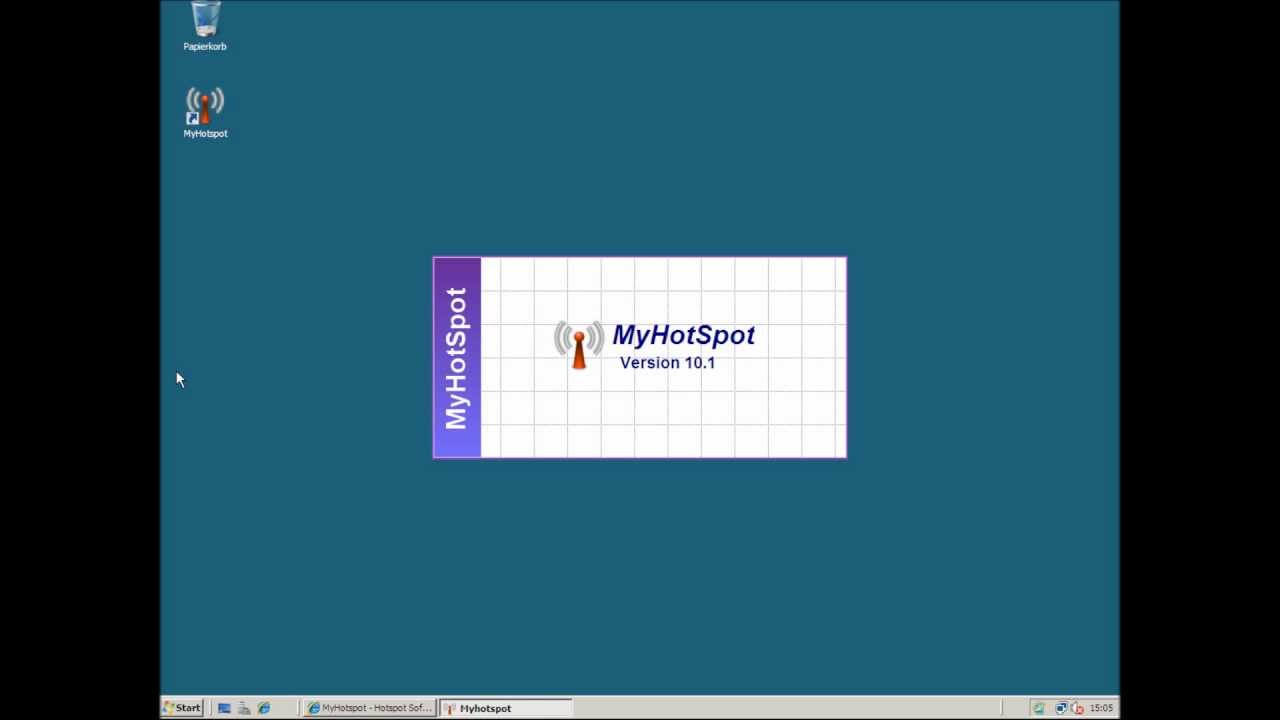Image resolution: width=1280 pixels, height=720 pixels.
Task: Click the green system tray icon
Action: pos(1039,708)
